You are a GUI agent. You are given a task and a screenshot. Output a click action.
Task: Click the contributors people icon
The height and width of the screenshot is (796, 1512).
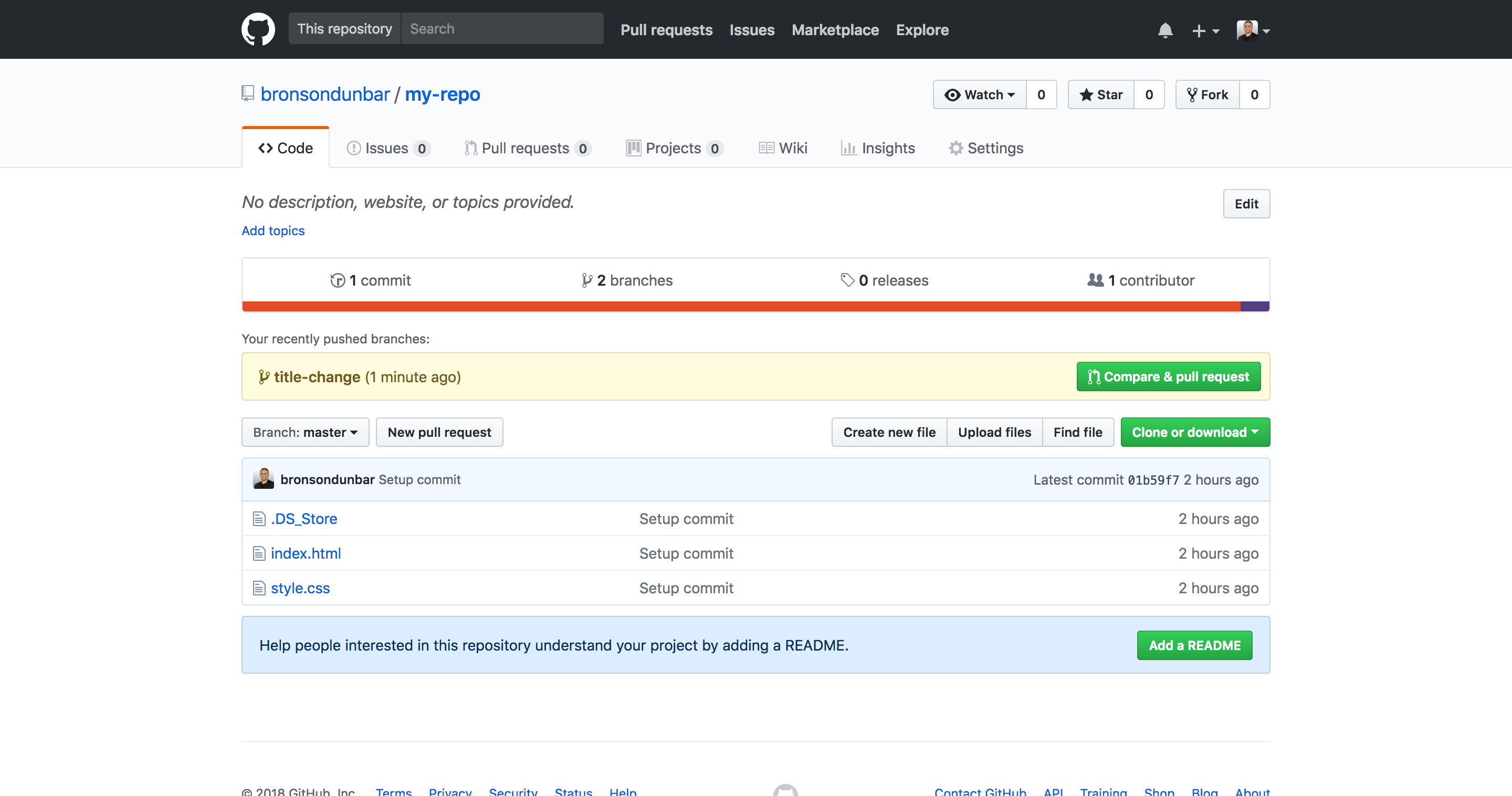click(1095, 280)
